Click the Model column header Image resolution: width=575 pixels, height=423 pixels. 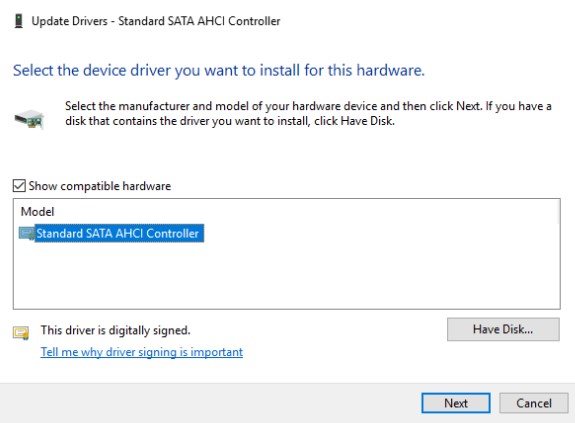click(37, 212)
